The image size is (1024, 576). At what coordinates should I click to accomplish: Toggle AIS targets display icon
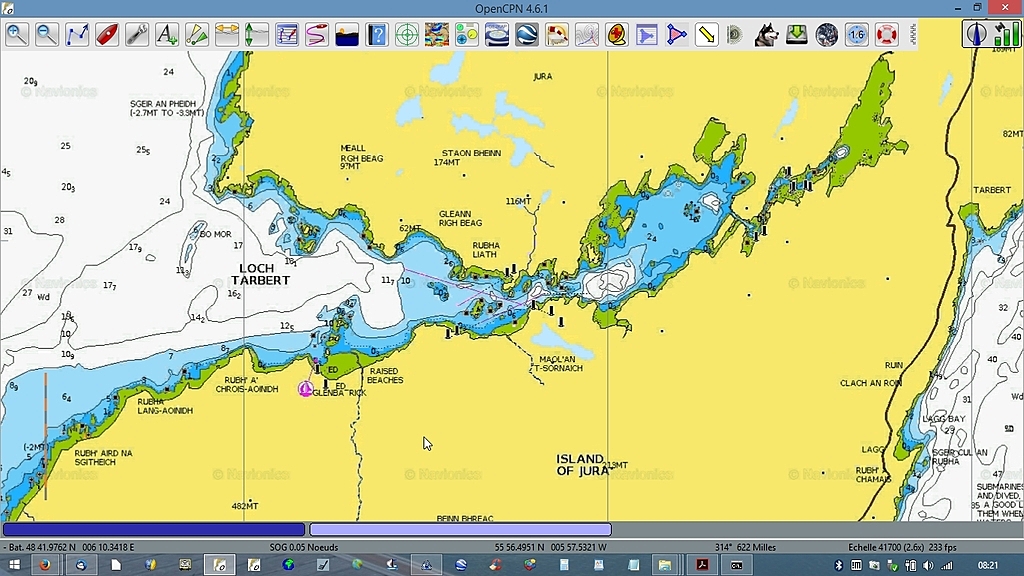pos(197,35)
